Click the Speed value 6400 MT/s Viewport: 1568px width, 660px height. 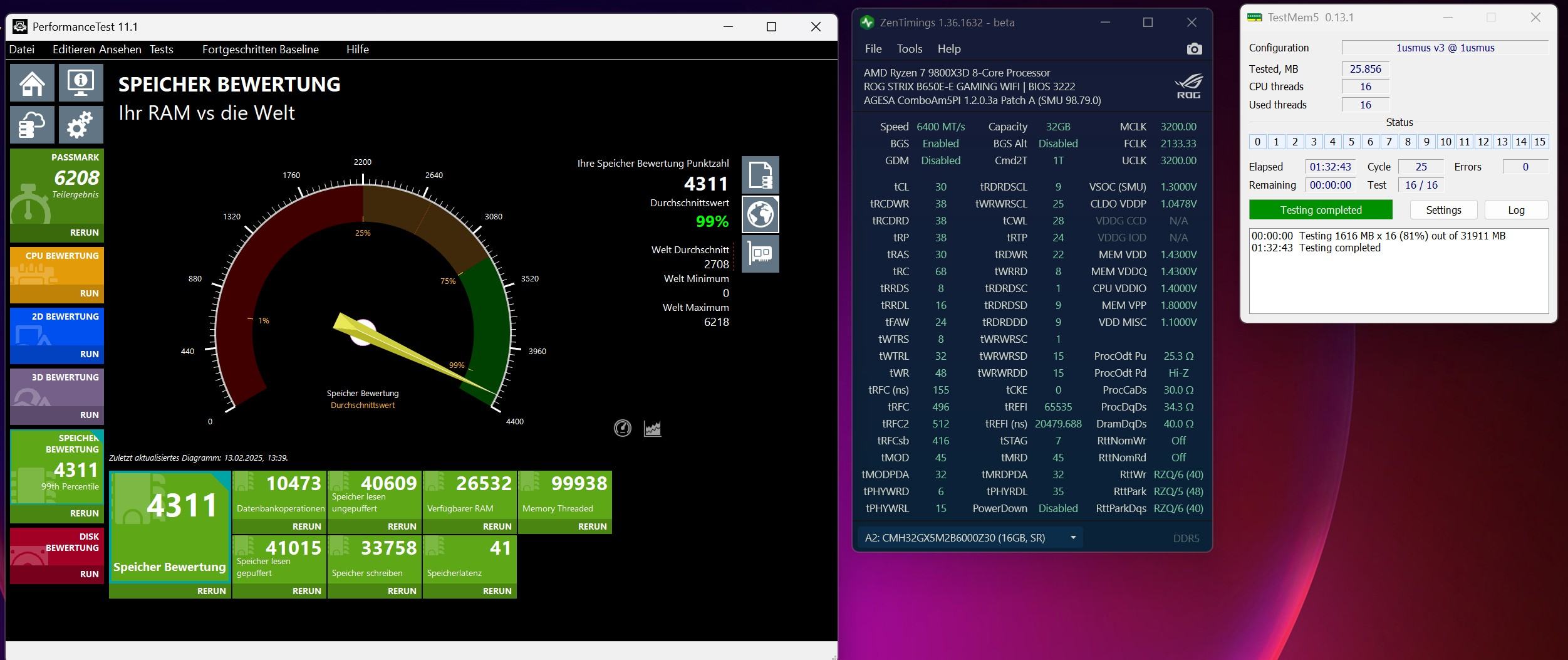(x=941, y=127)
